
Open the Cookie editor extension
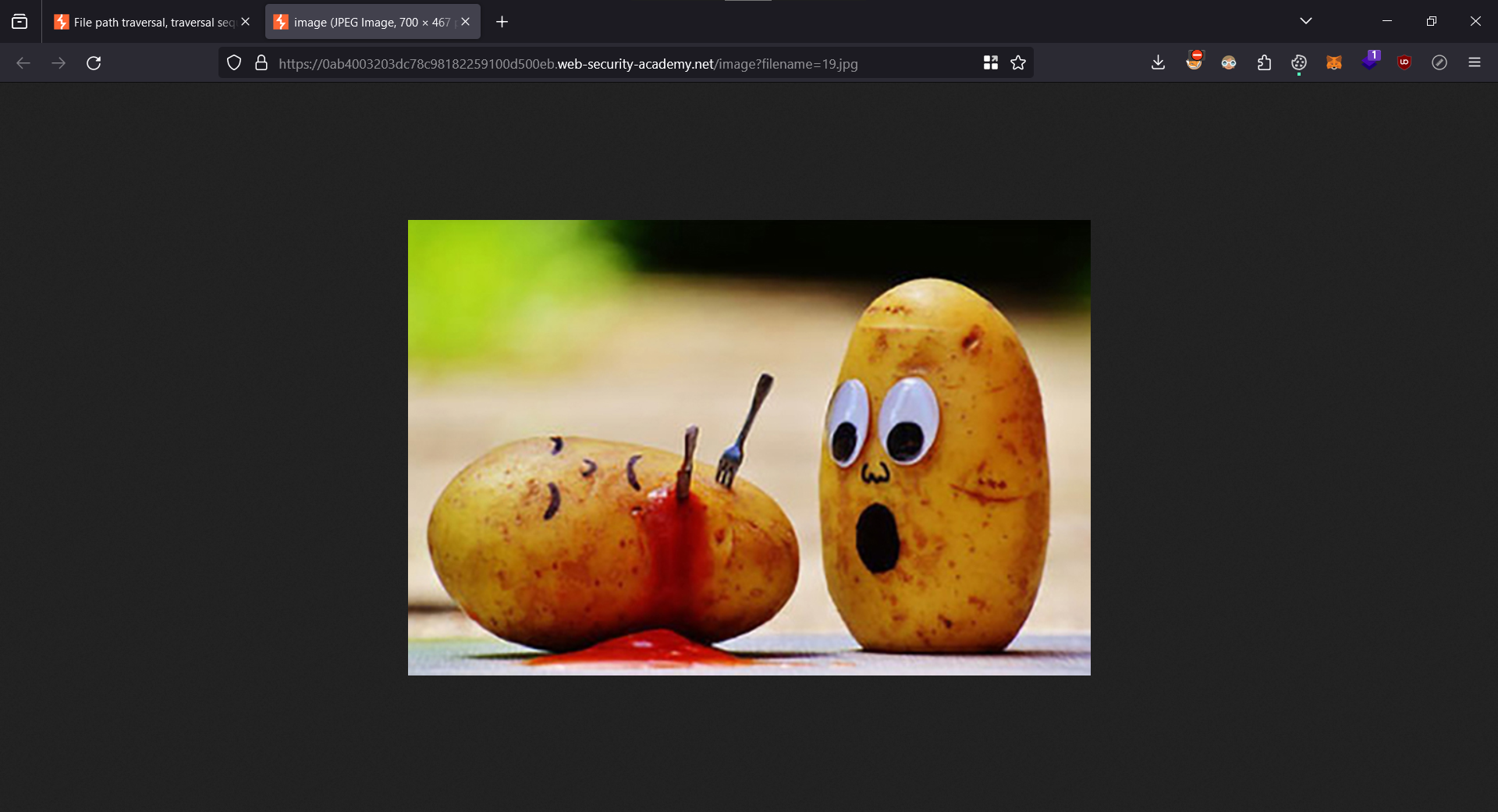tap(1299, 63)
